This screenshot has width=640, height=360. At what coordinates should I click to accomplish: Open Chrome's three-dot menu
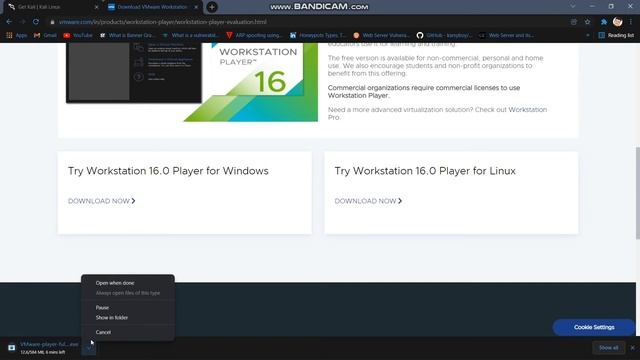(x=631, y=22)
